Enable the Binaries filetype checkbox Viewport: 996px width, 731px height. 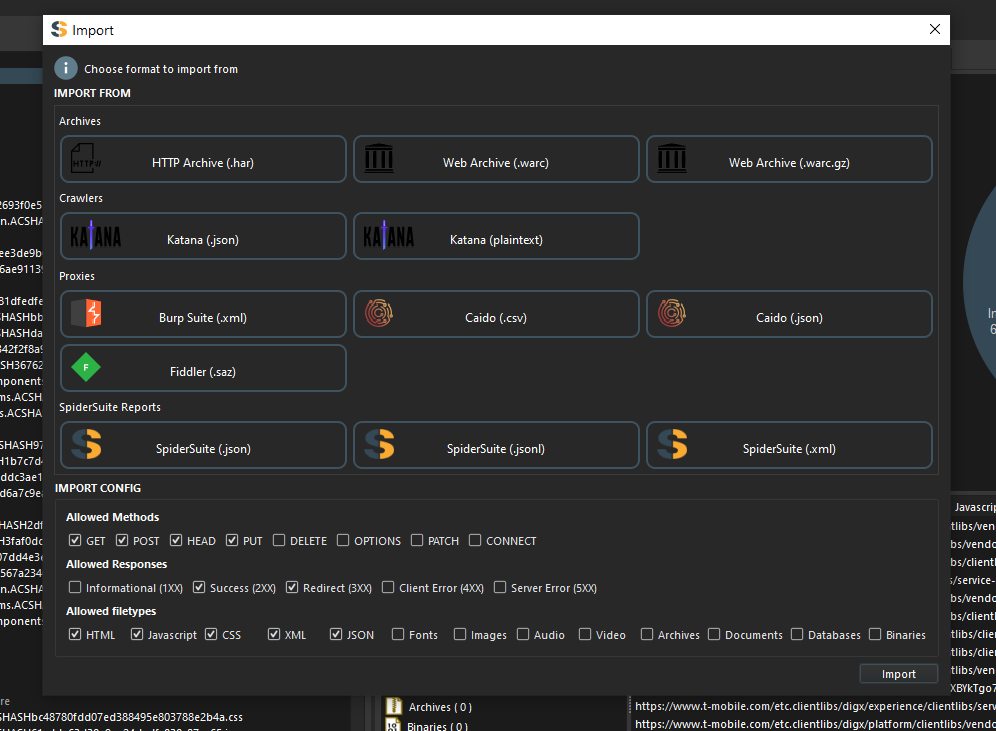point(875,634)
